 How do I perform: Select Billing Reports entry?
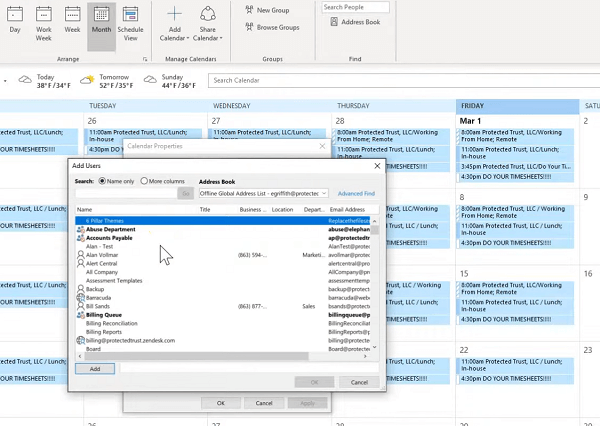coord(223,332)
